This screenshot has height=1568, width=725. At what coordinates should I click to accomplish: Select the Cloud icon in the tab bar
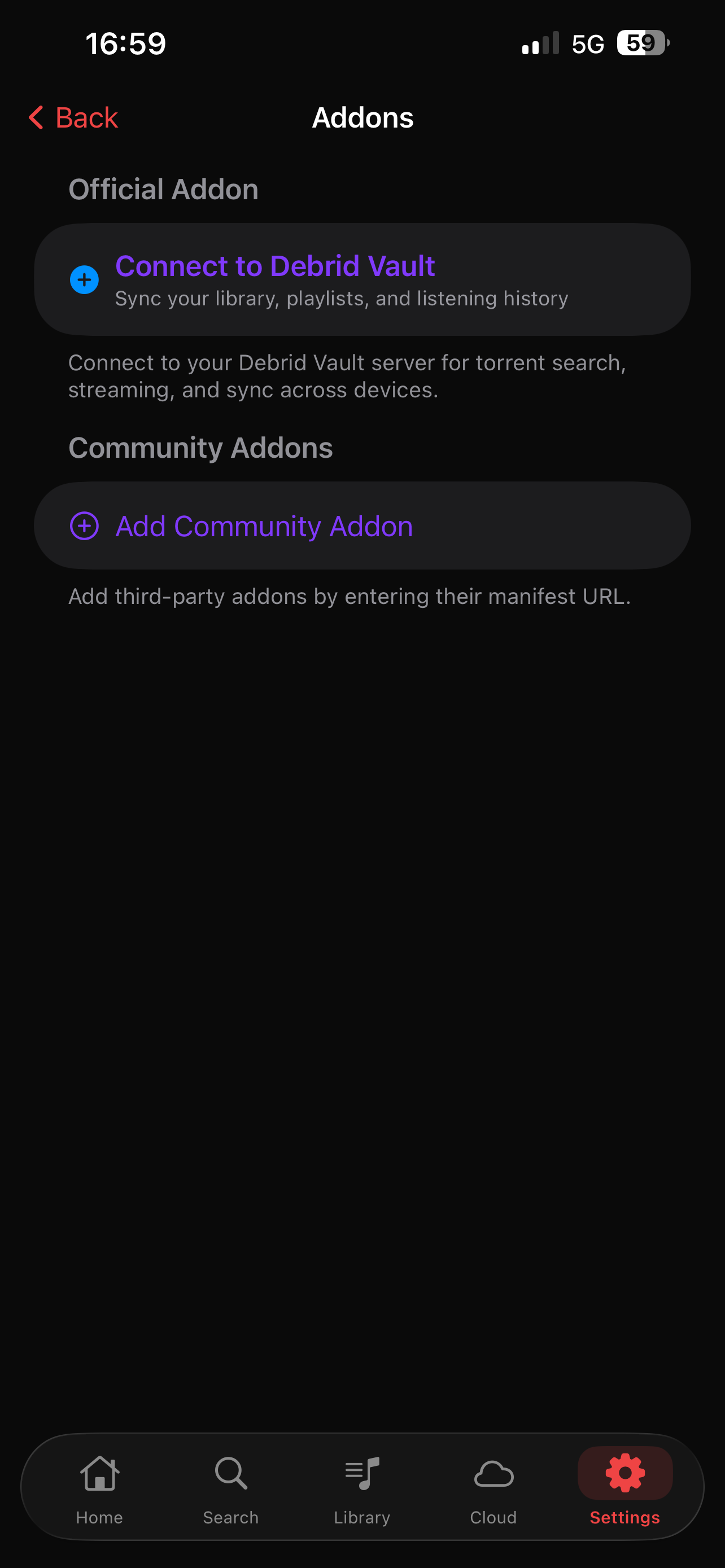click(493, 1474)
